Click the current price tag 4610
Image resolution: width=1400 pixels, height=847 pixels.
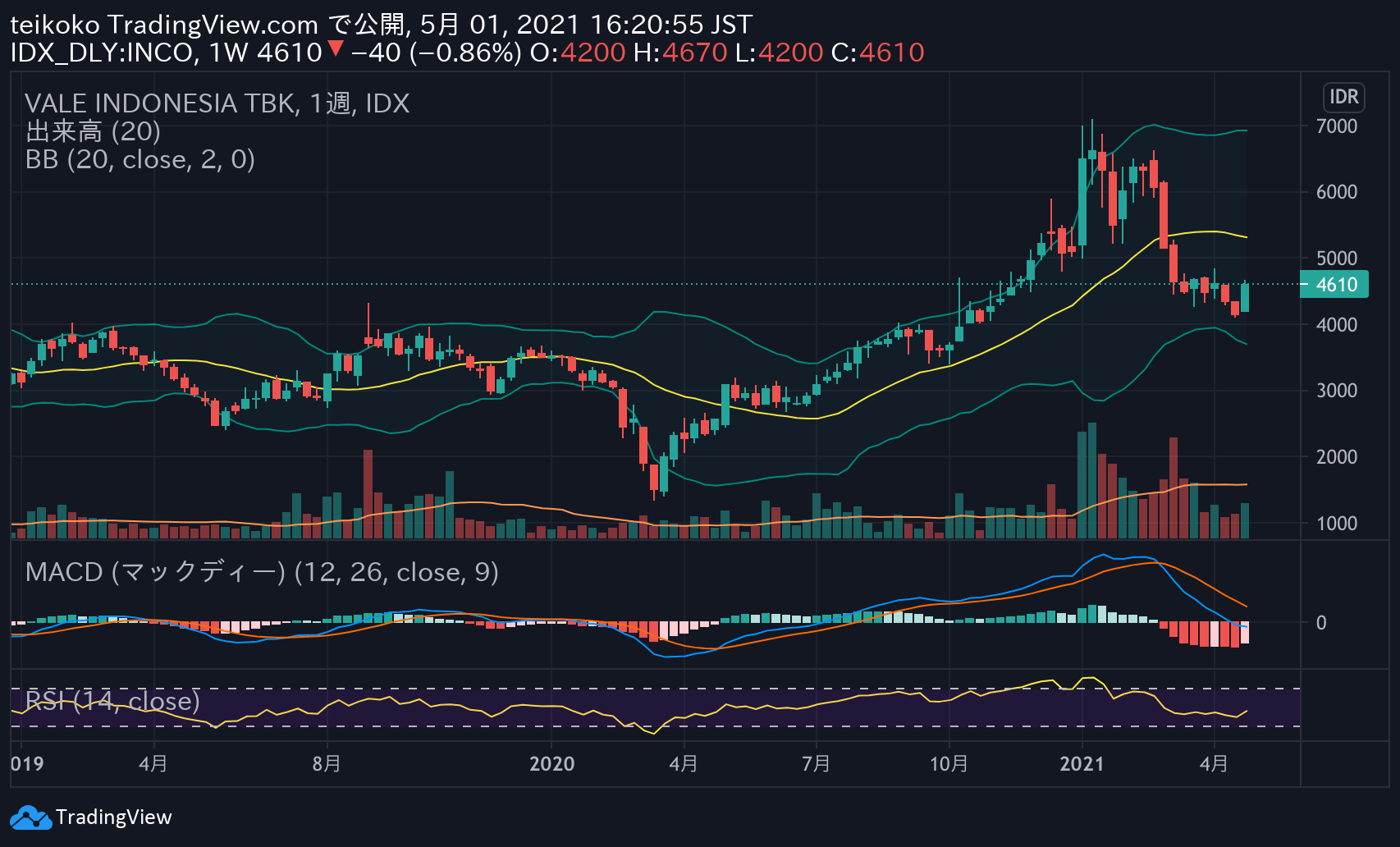[1335, 285]
